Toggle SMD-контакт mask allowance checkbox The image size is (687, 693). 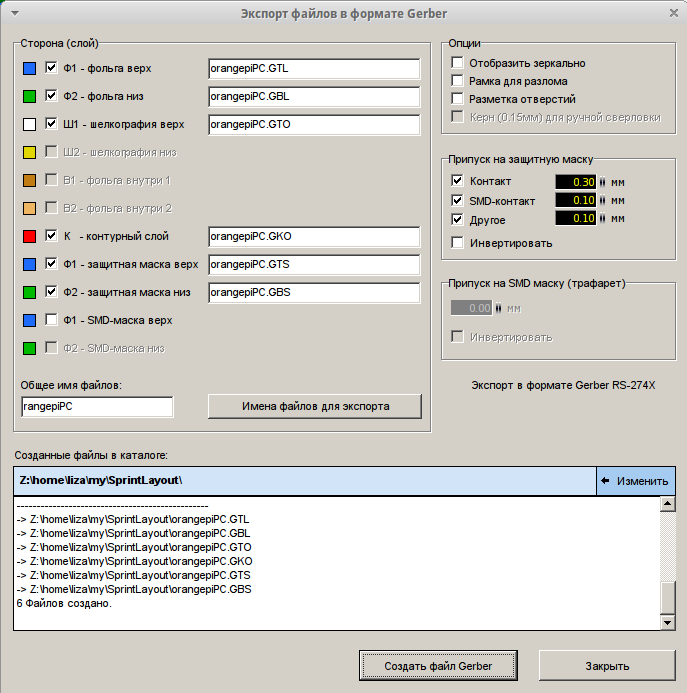457,200
